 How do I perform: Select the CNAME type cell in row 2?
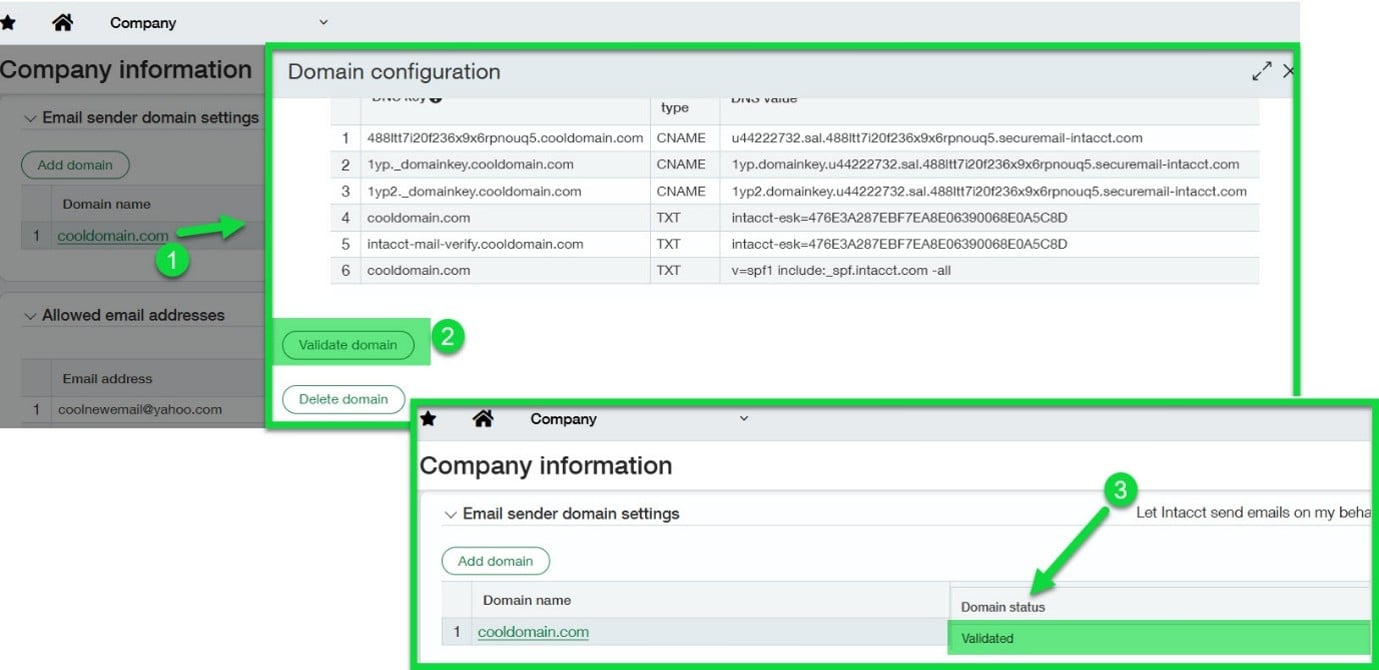[685, 164]
